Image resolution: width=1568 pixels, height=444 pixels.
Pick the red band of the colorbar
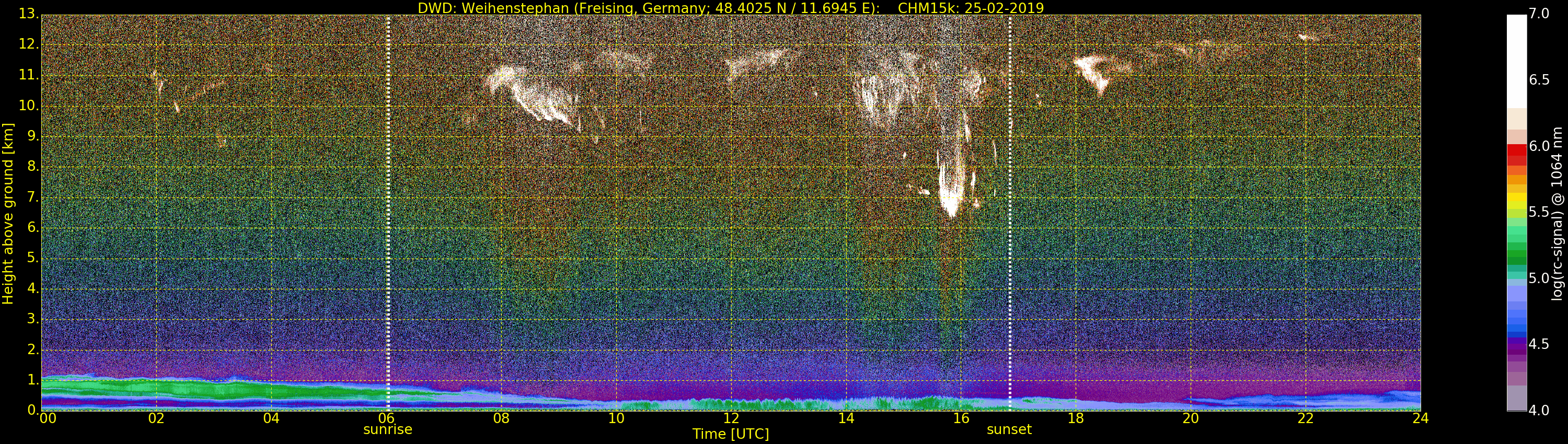click(x=1516, y=155)
